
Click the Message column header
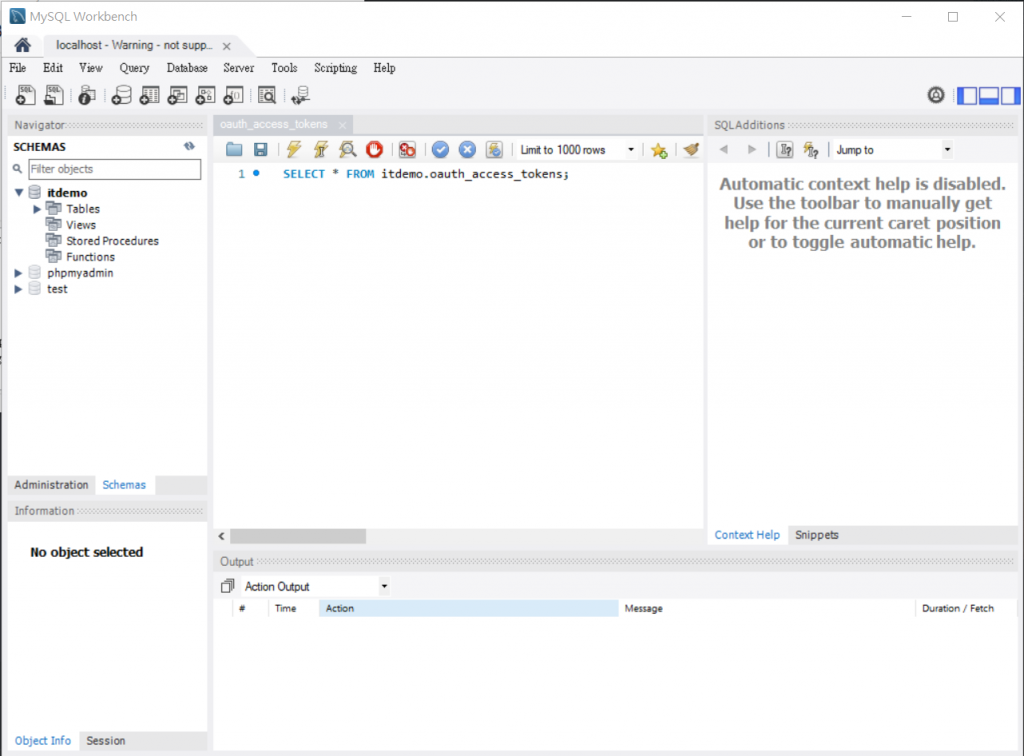pyautogui.click(x=767, y=608)
